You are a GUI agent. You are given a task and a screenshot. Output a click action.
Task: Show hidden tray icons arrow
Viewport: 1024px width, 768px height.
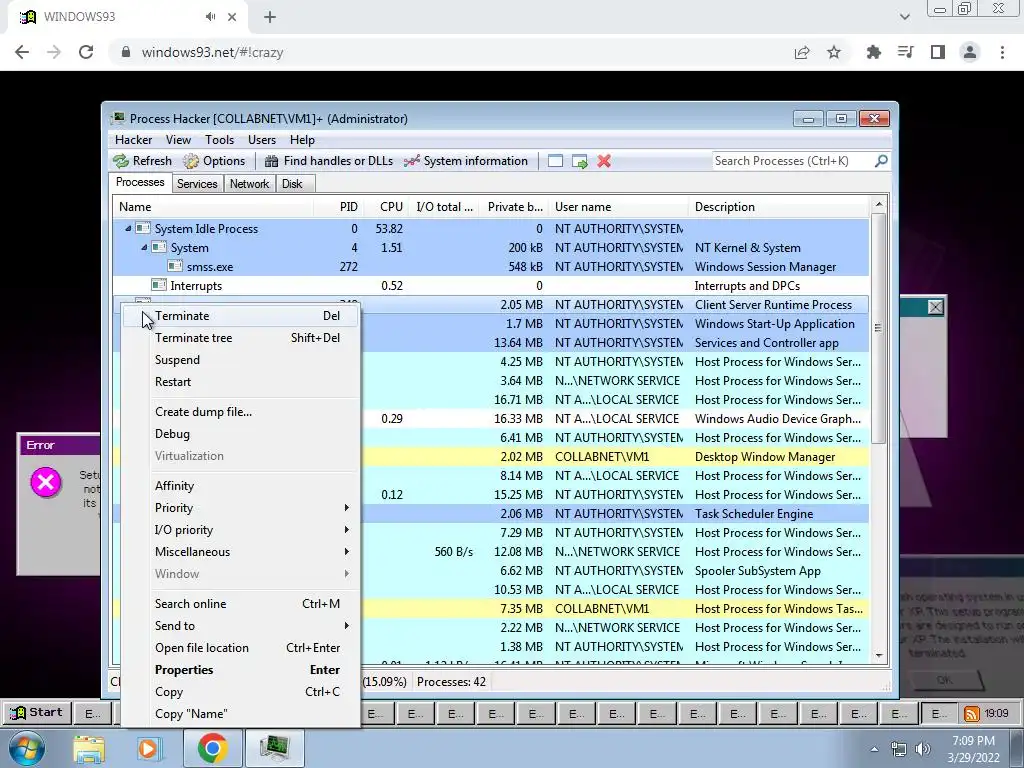(874, 749)
